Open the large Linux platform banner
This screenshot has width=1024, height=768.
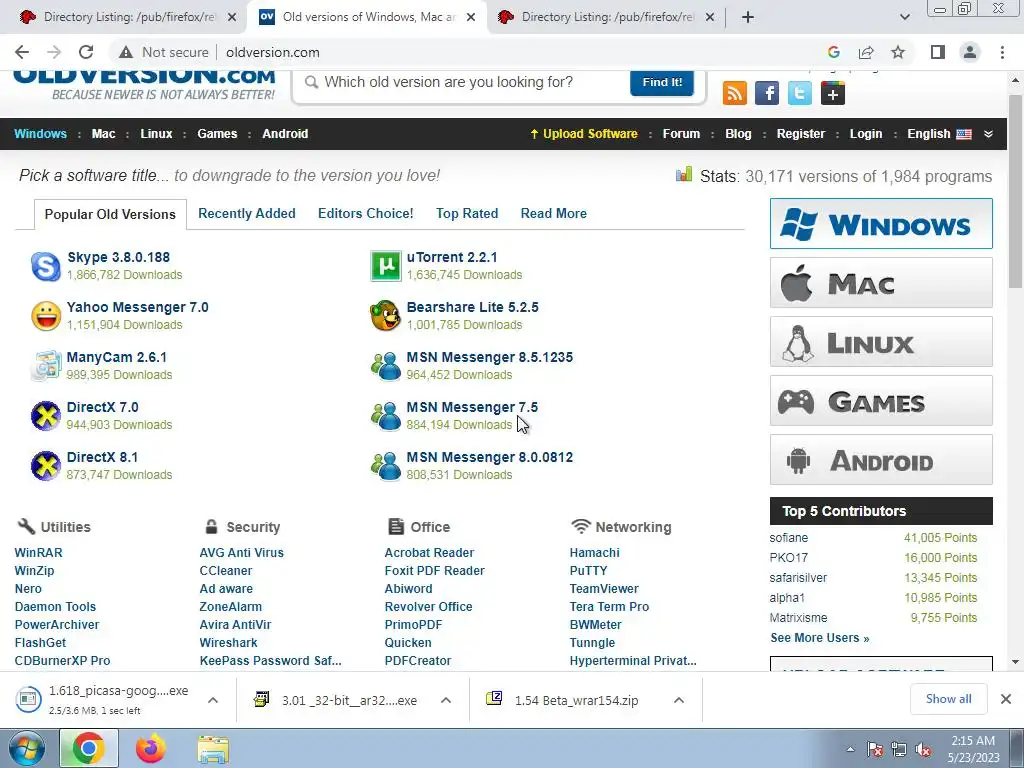[881, 342]
